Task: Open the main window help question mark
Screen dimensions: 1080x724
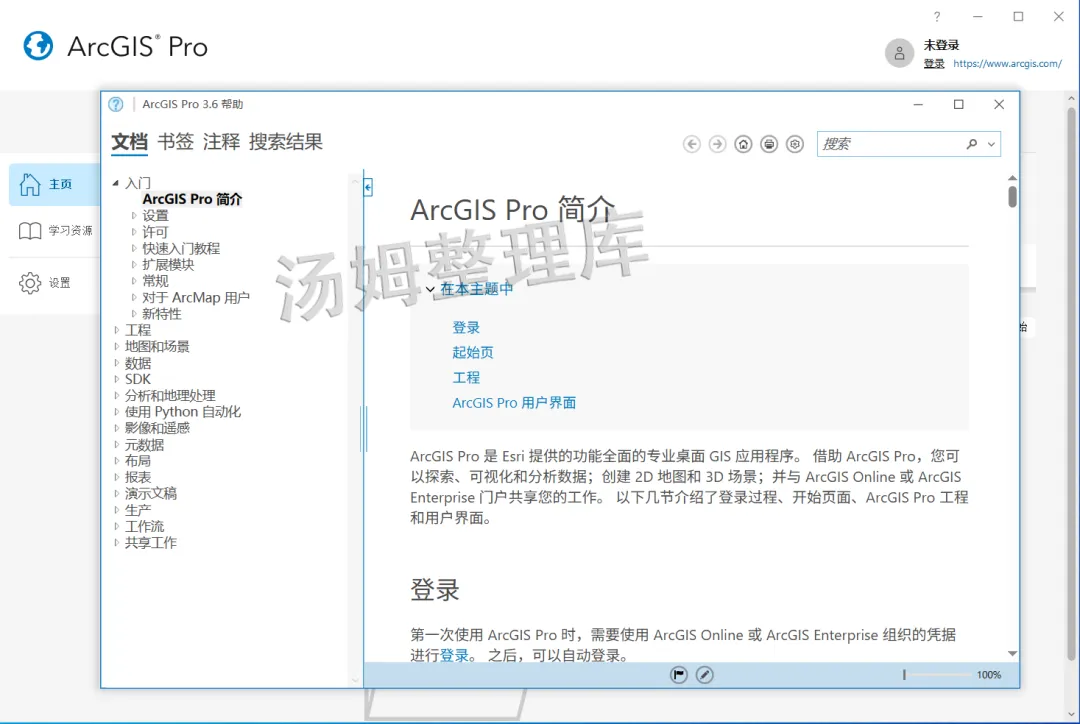Action: click(x=937, y=17)
